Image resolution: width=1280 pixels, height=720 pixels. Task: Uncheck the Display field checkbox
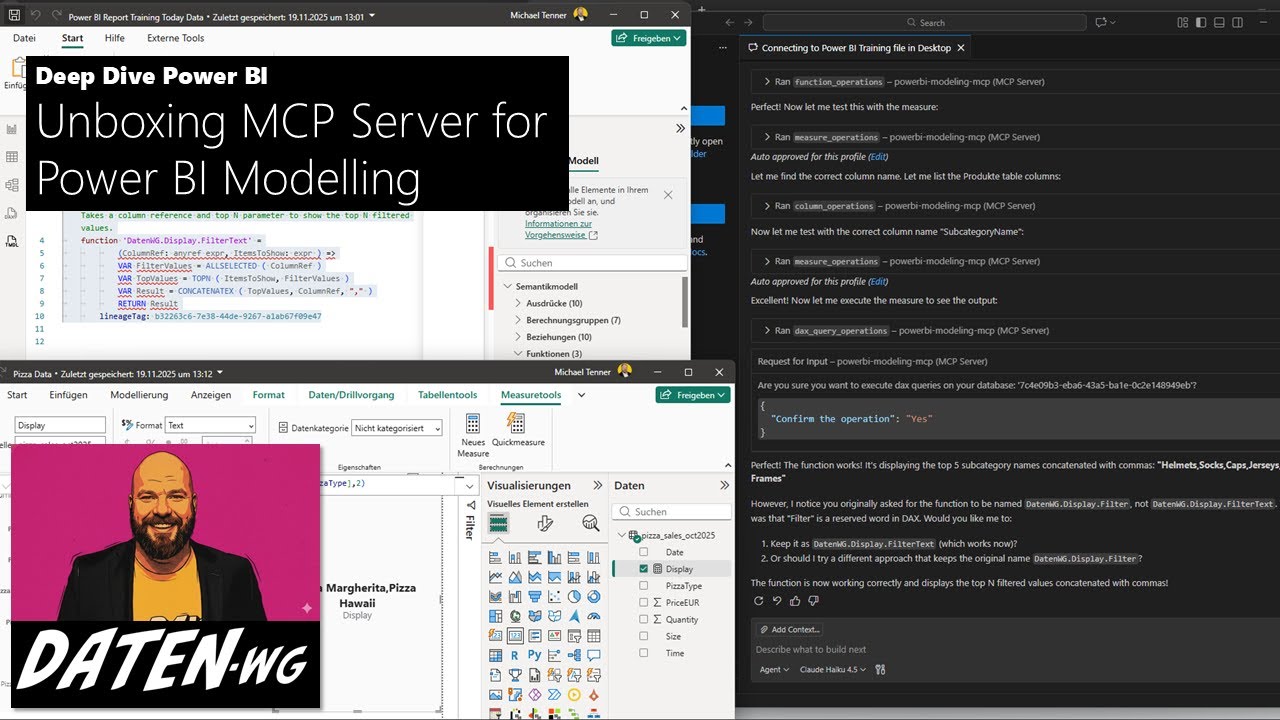(x=644, y=569)
